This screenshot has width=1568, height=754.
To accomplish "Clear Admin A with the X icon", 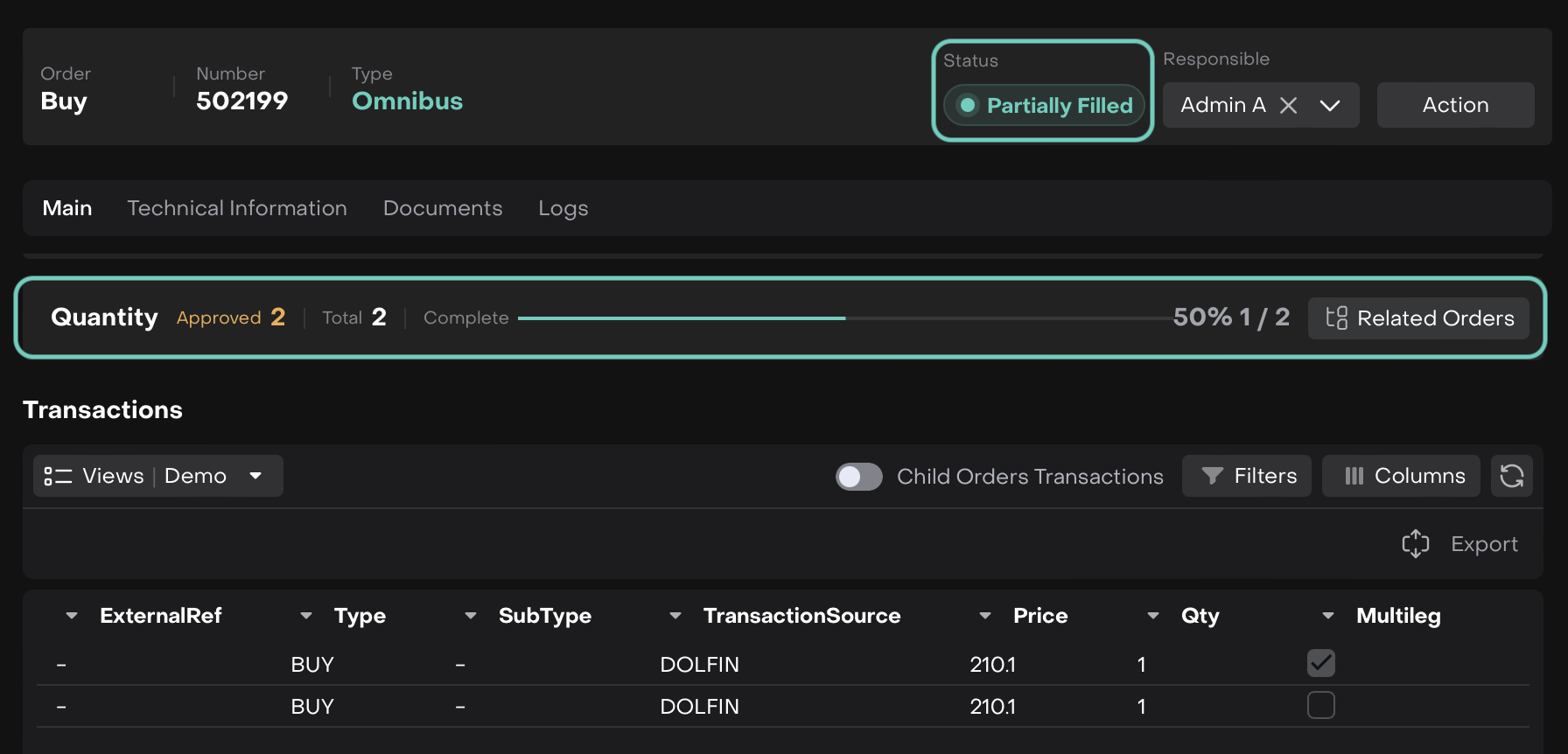I will click(x=1288, y=105).
